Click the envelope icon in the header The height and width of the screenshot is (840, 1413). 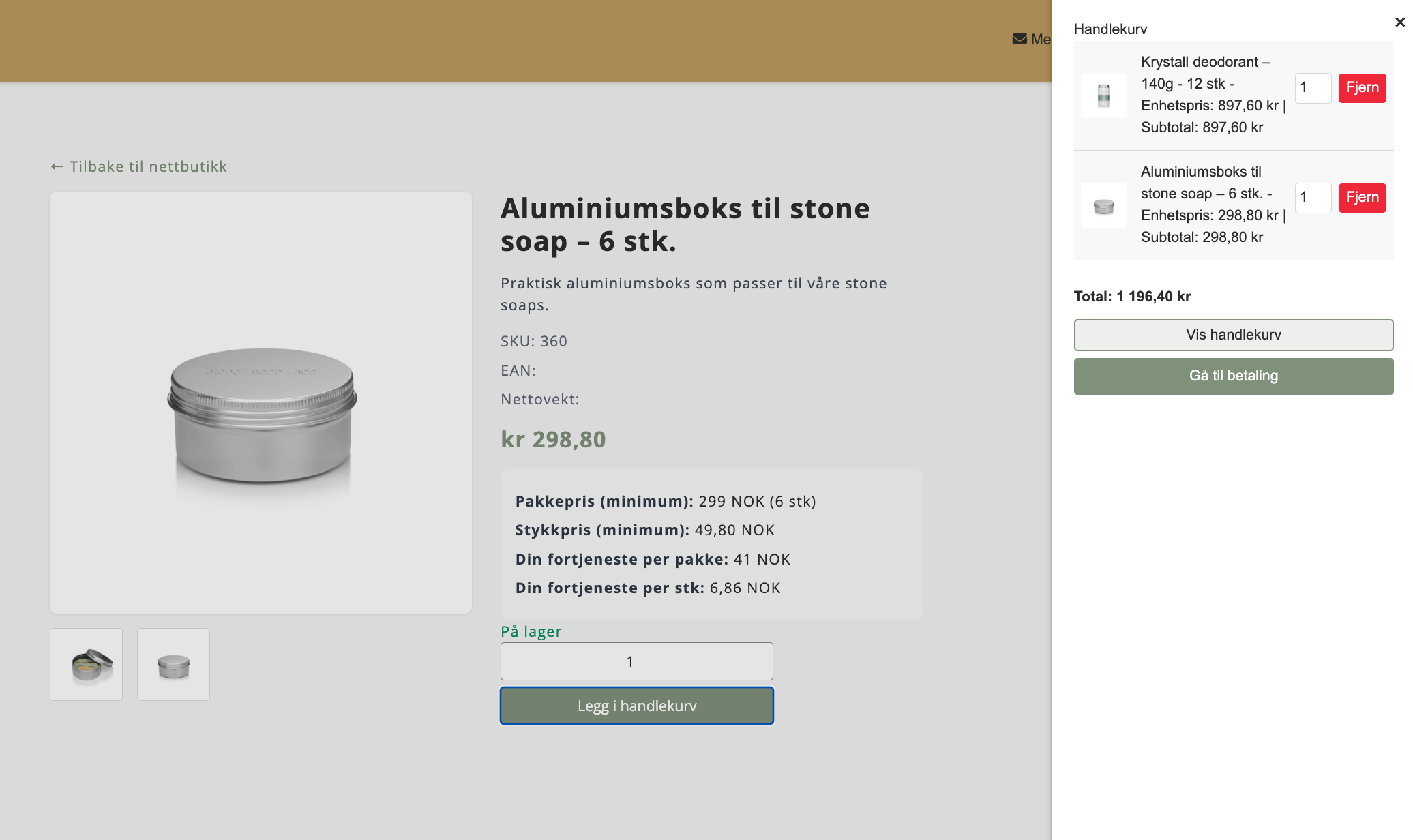pos(1020,40)
